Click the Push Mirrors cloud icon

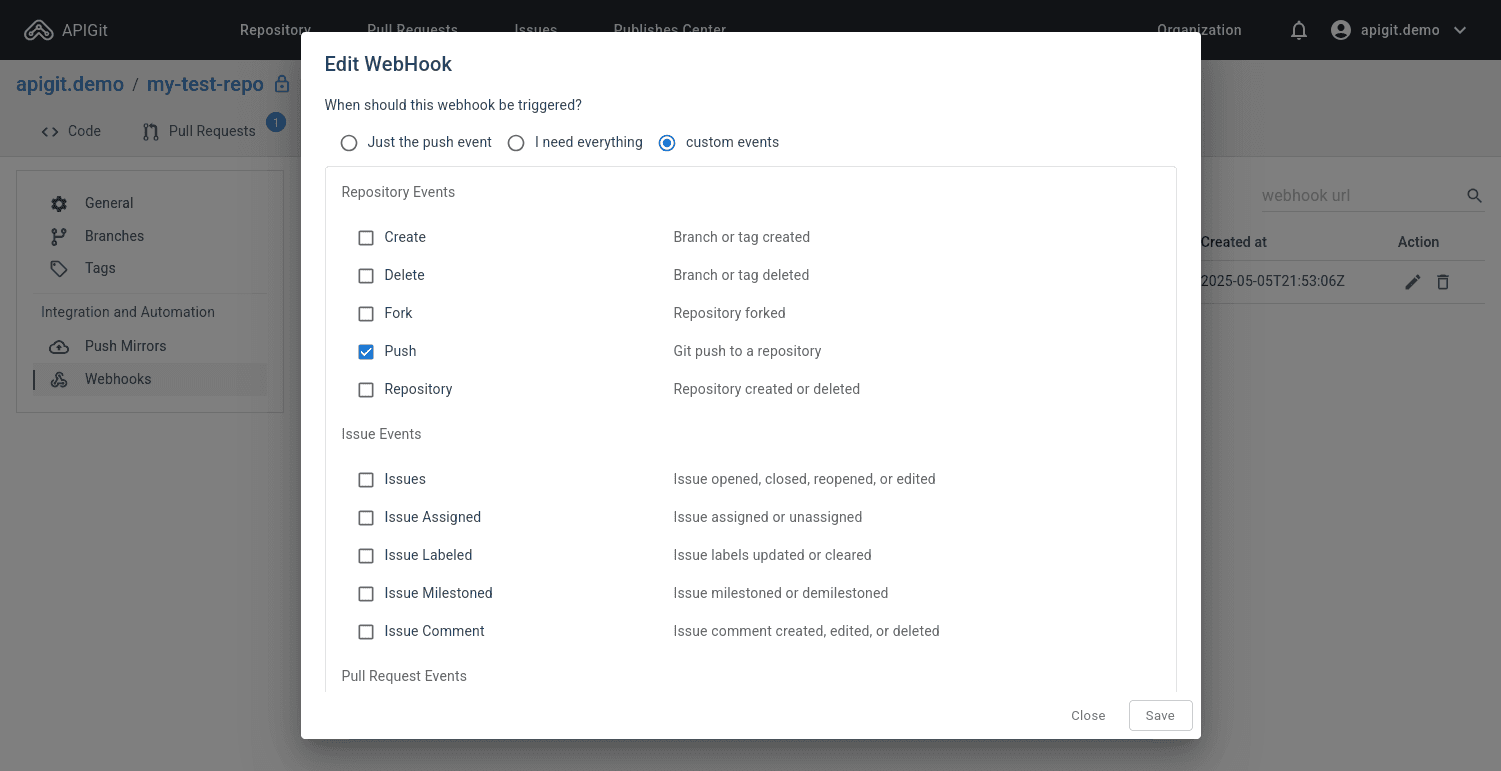(x=59, y=346)
